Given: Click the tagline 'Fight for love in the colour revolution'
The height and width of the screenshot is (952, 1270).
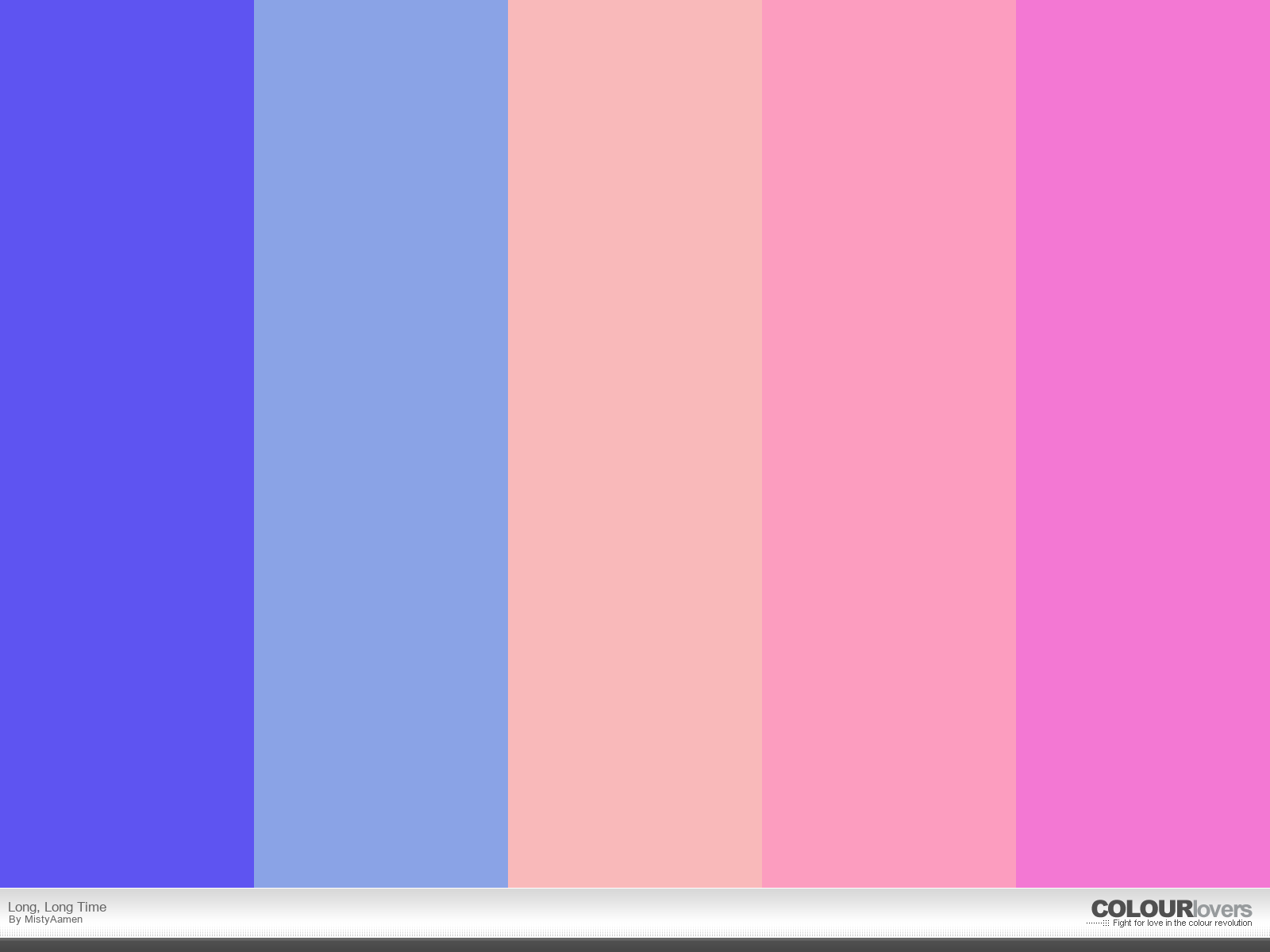Looking at the screenshot, I should coord(1182,923).
